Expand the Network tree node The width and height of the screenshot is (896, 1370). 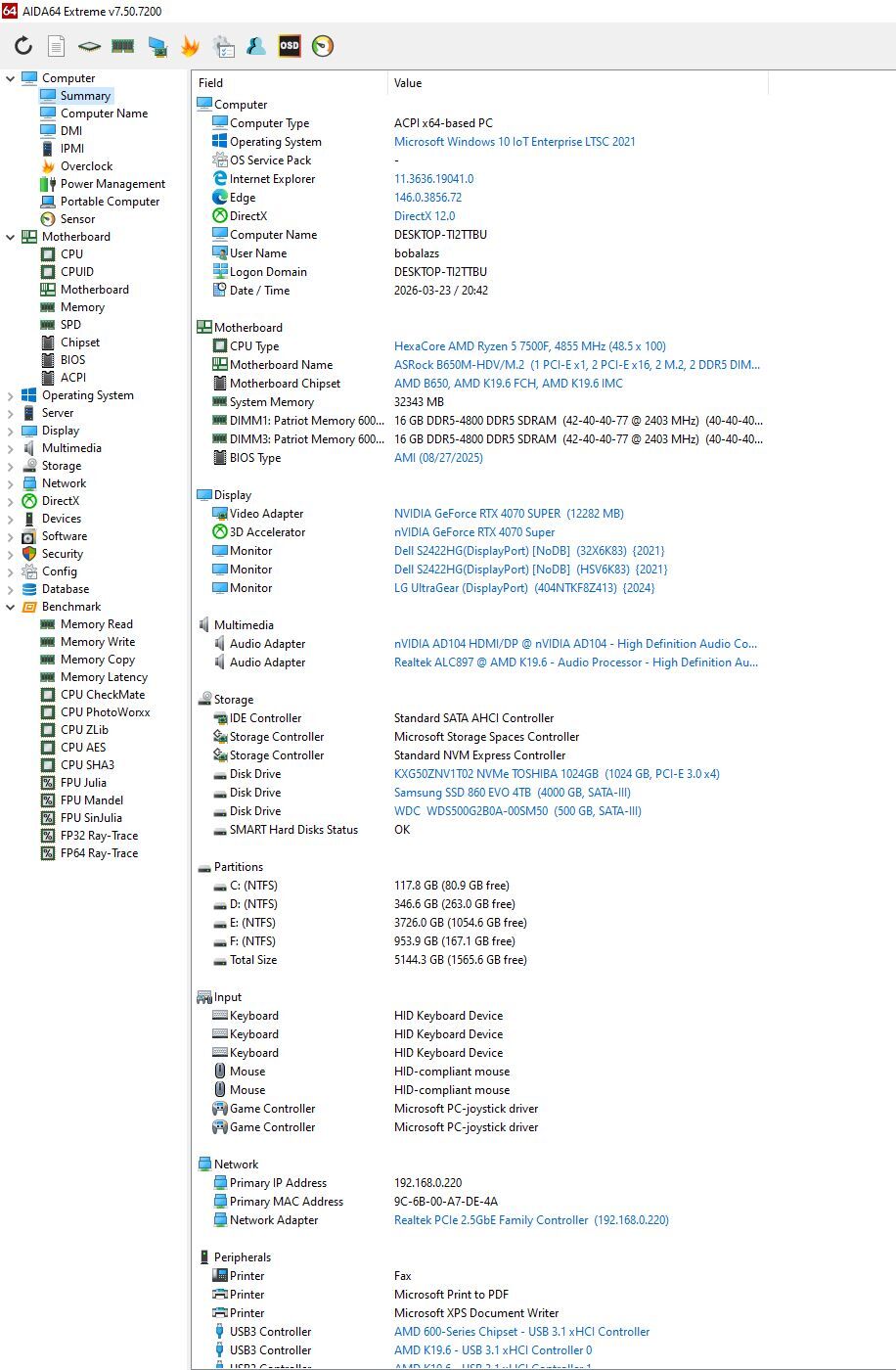[x=11, y=483]
